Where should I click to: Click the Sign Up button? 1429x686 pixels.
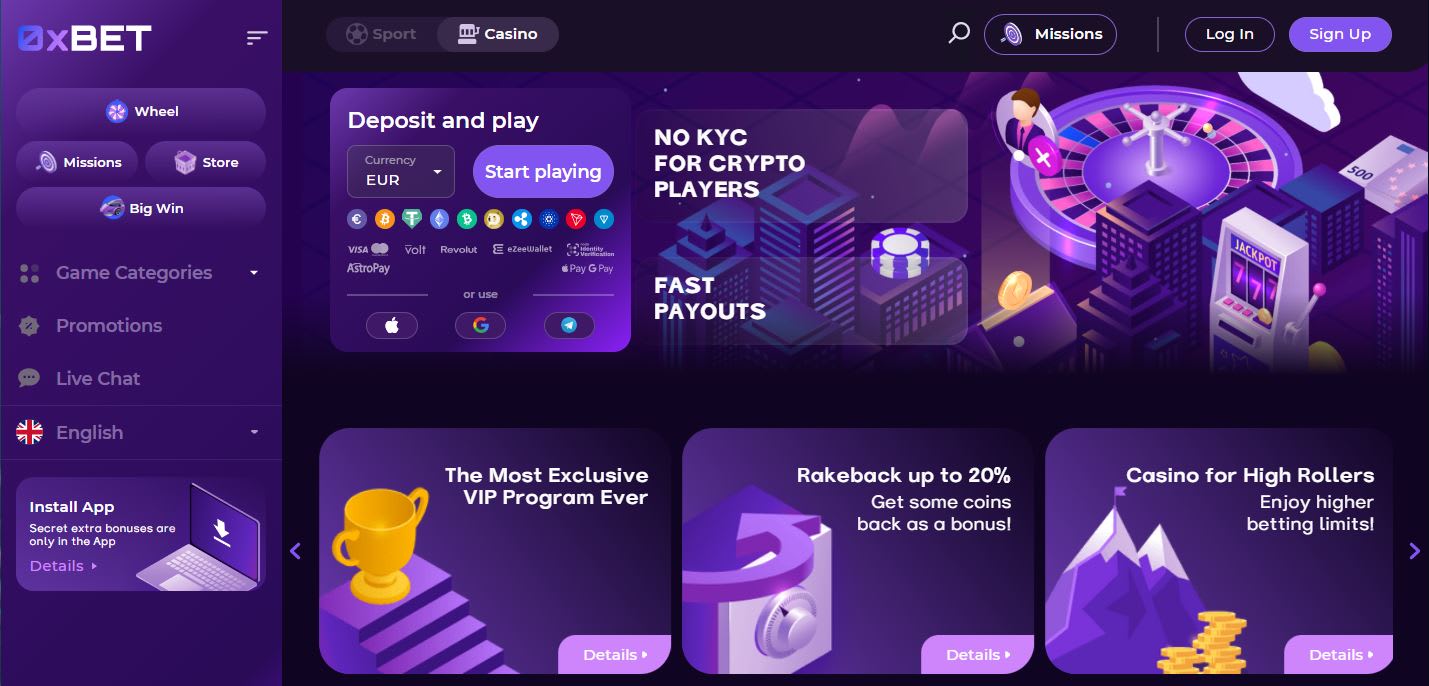(x=1340, y=34)
